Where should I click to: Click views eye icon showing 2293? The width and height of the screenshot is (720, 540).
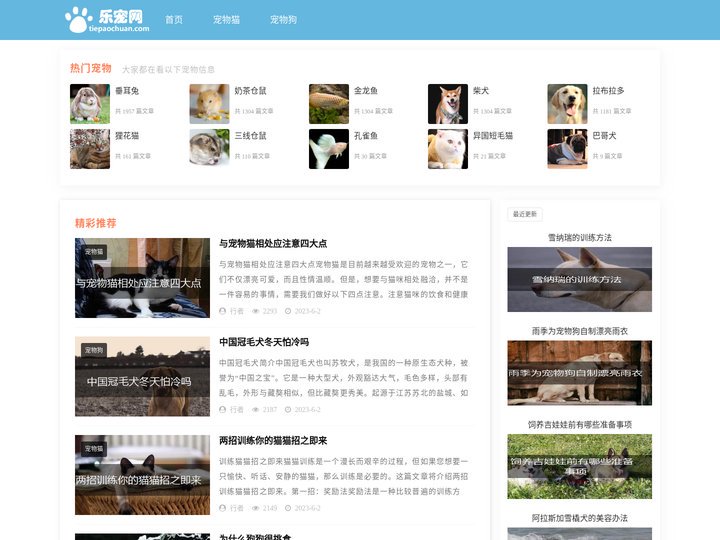click(256, 311)
